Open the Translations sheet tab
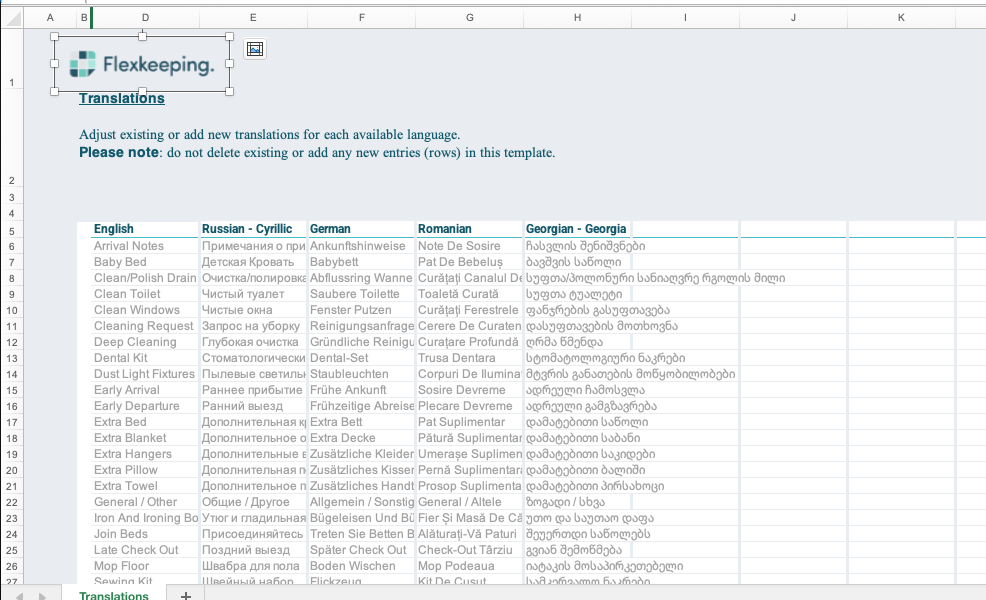The width and height of the screenshot is (986, 600). (x=114, y=595)
